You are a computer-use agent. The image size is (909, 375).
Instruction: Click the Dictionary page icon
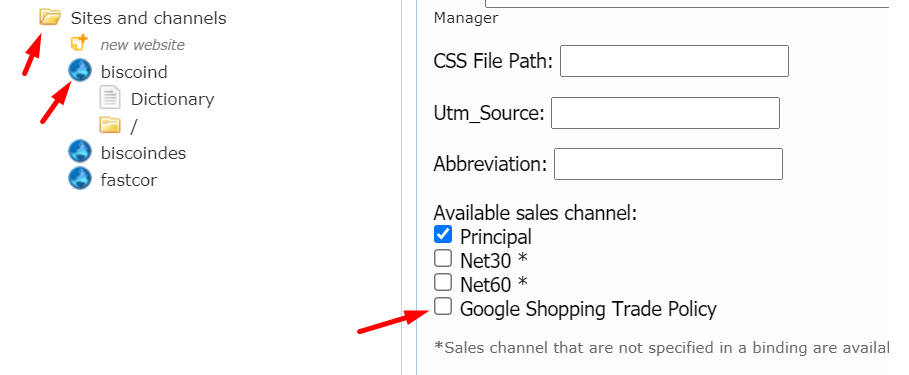pyautogui.click(x=110, y=98)
